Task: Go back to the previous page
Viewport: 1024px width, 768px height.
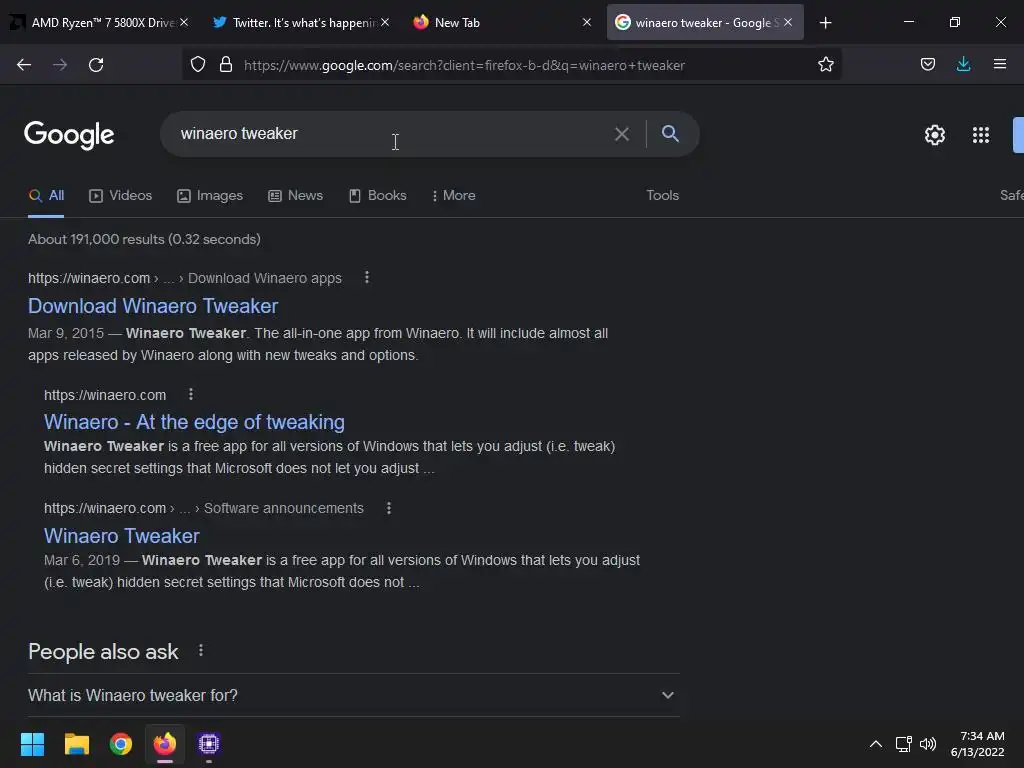Action: [24, 65]
